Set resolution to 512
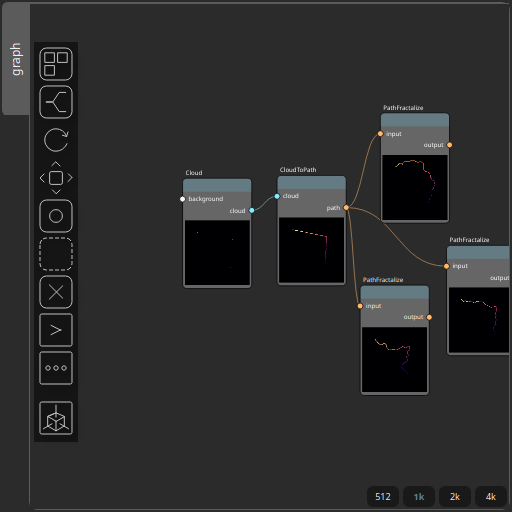The width and height of the screenshot is (512, 512). pos(383,497)
